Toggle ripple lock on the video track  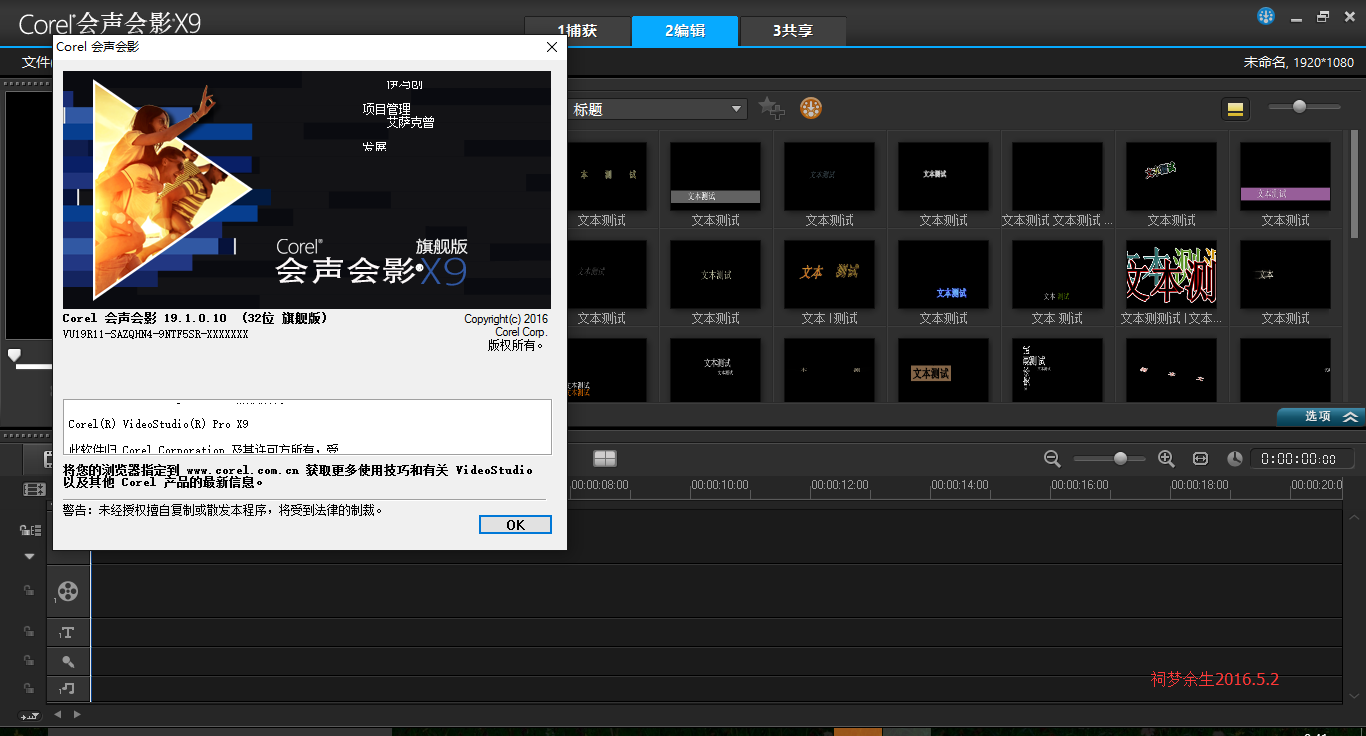[29, 591]
